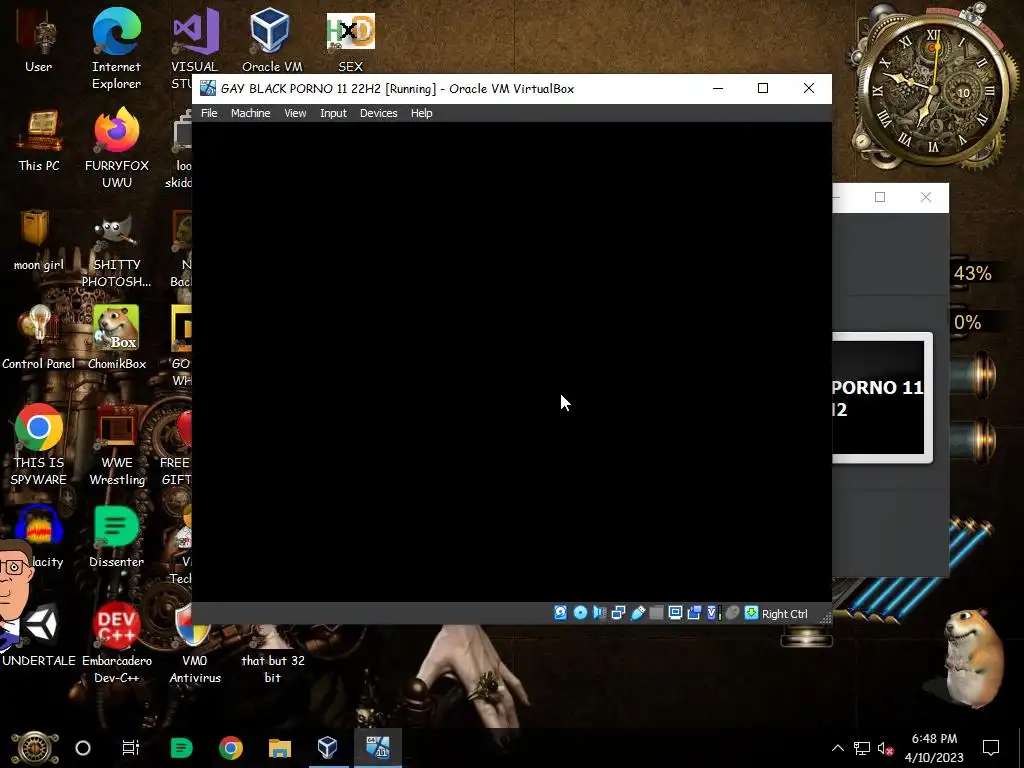The image size is (1024, 768).
Task: Select the Audacity desktop shortcut
Action: pos(39,537)
